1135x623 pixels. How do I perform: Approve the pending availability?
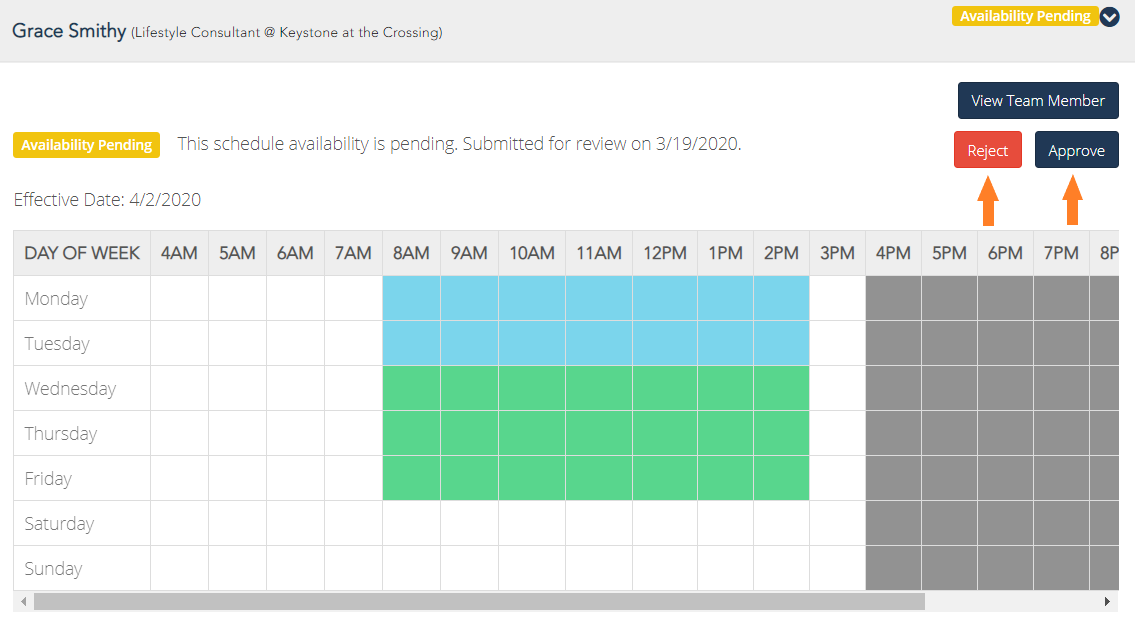point(1076,150)
